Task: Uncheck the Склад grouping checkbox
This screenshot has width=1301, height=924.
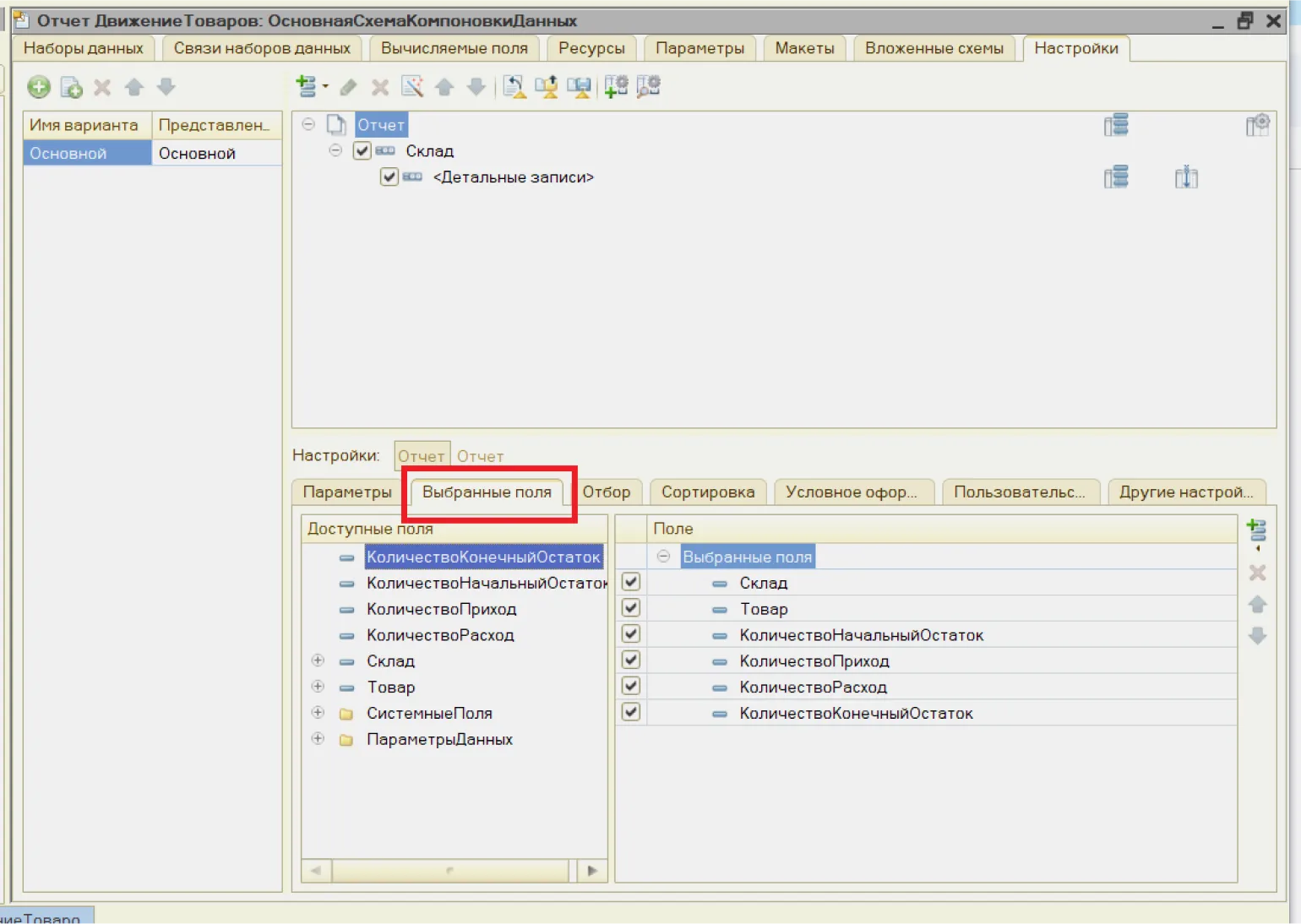Action: [x=362, y=151]
